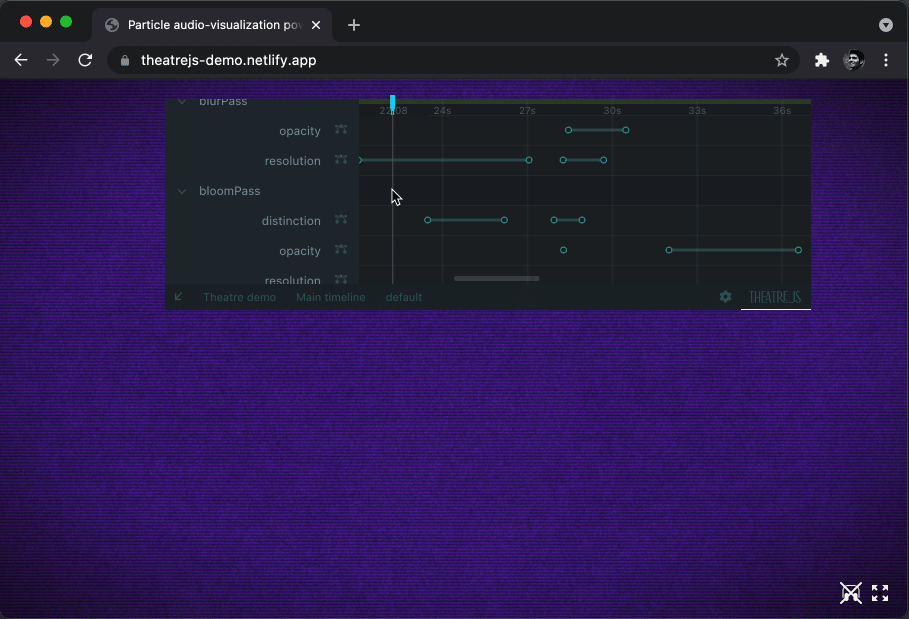Image resolution: width=909 pixels, height=619 pixels.
Task: Select the Particle audio-visualization browser tab
Action: click(x=214, y=25)
